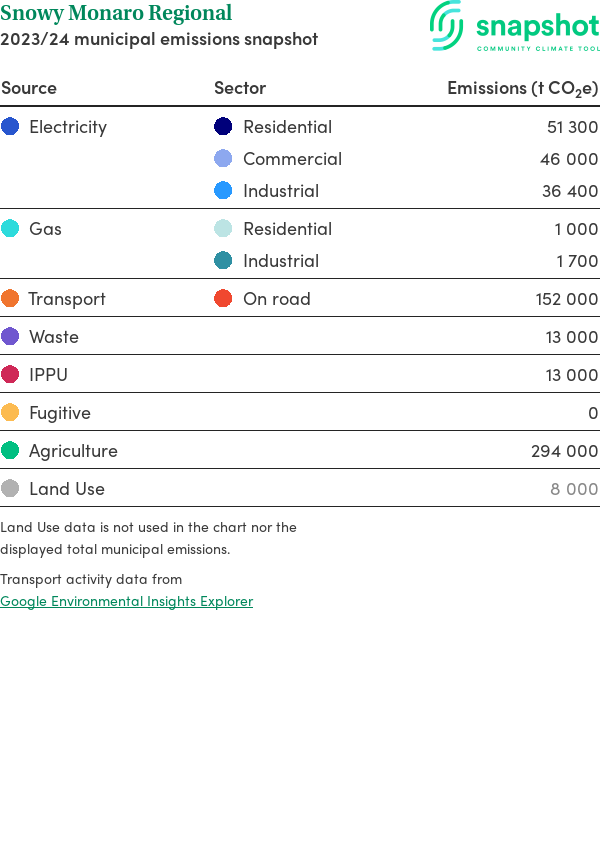Click the Transport source orange dot
600x850 pixels.
(10, 299)
